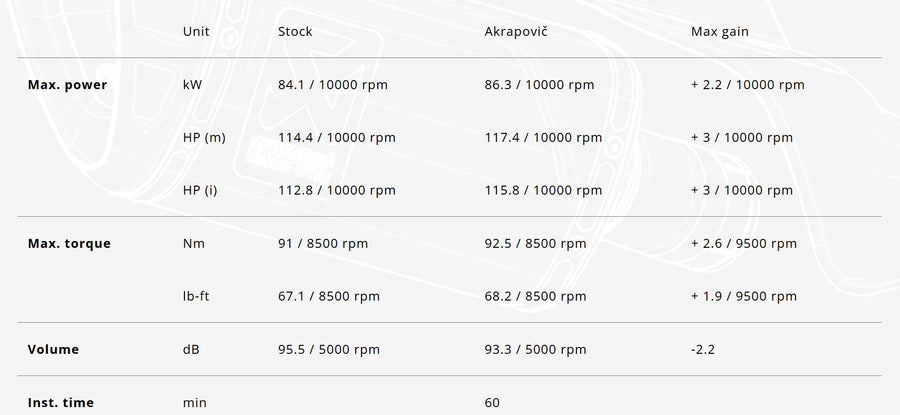Click the + 1.9 / 9500 rpm gain
The width and height of the screenshot is (900, 415).
(x=743, y=296)
